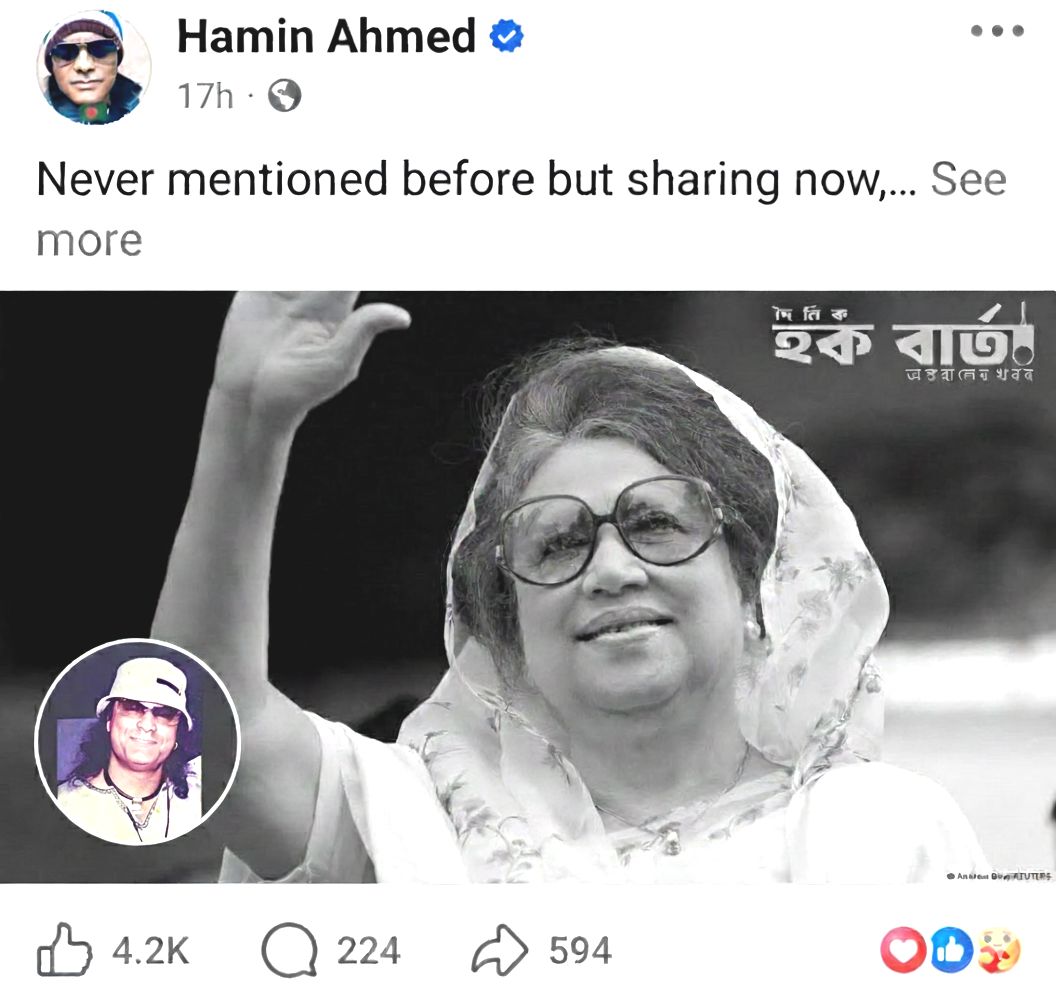View the 594 shares count
The height and width of the screenshot is (992, 1056).
(581, 951)
